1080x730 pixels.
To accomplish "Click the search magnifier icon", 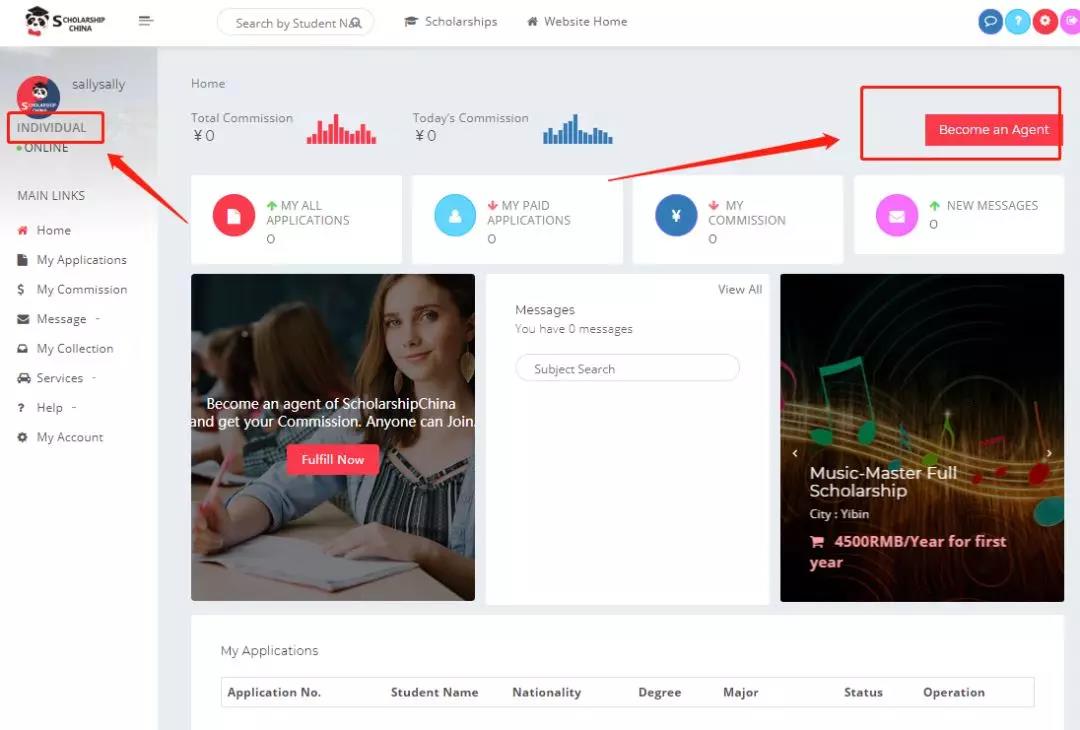I will (x=355, y=23).
